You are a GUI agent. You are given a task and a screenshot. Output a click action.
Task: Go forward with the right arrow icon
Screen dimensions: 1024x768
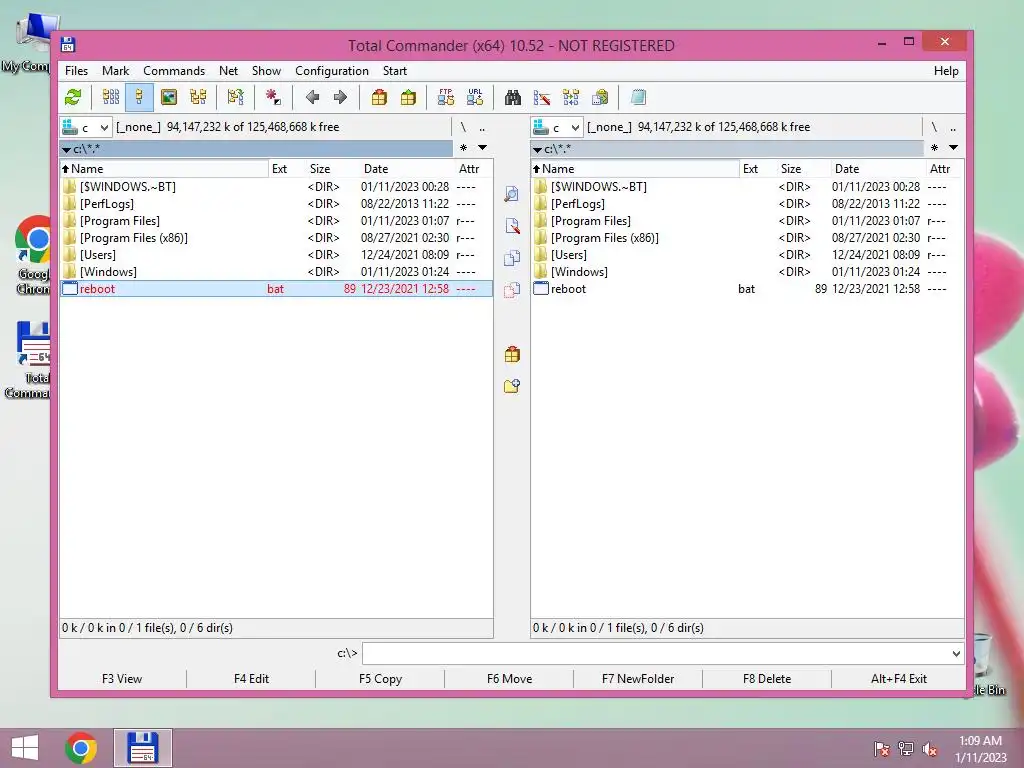pos(340,97)
